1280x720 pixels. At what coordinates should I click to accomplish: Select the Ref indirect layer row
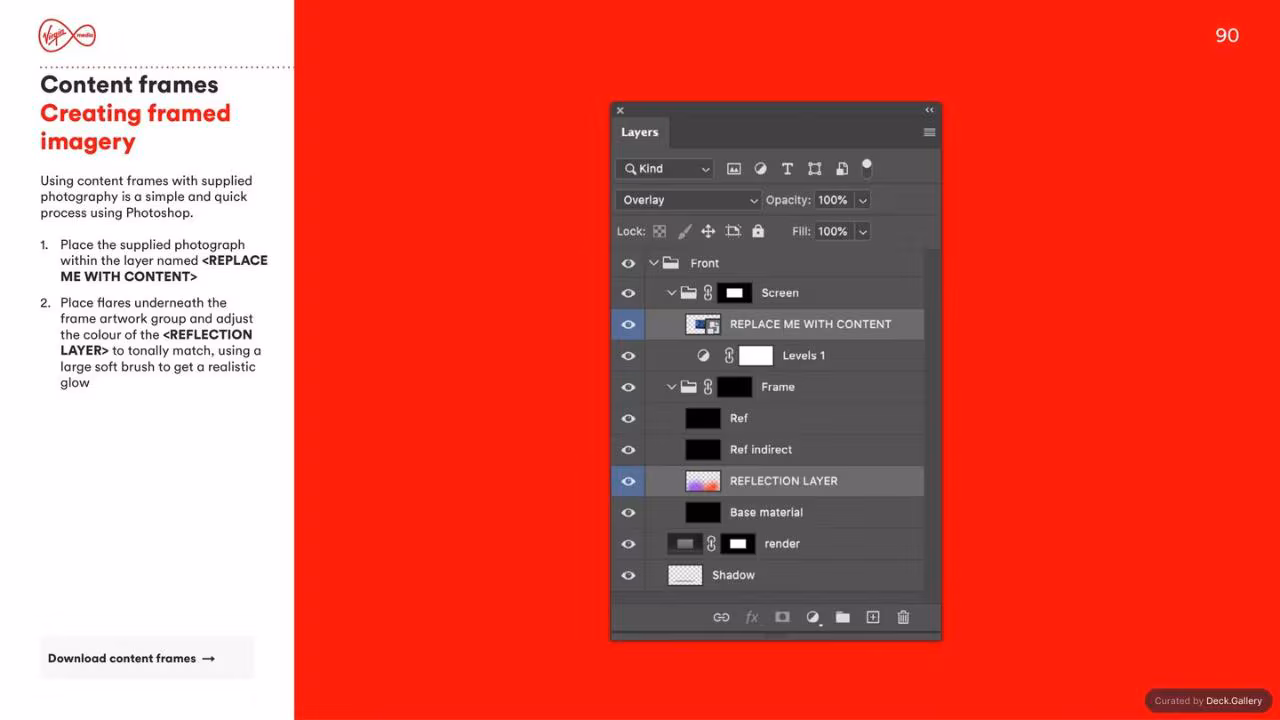point(767,450)
